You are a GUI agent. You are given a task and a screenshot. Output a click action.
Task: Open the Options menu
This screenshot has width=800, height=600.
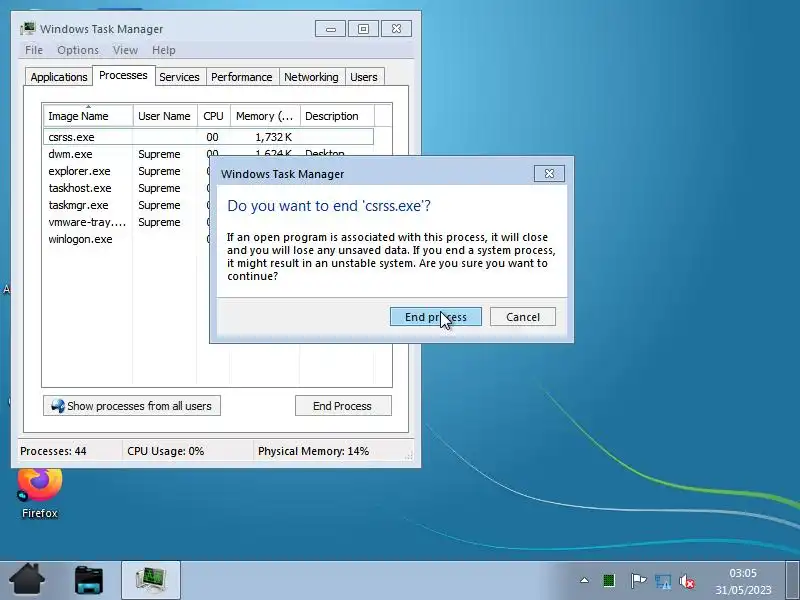(x=78, y=50)
